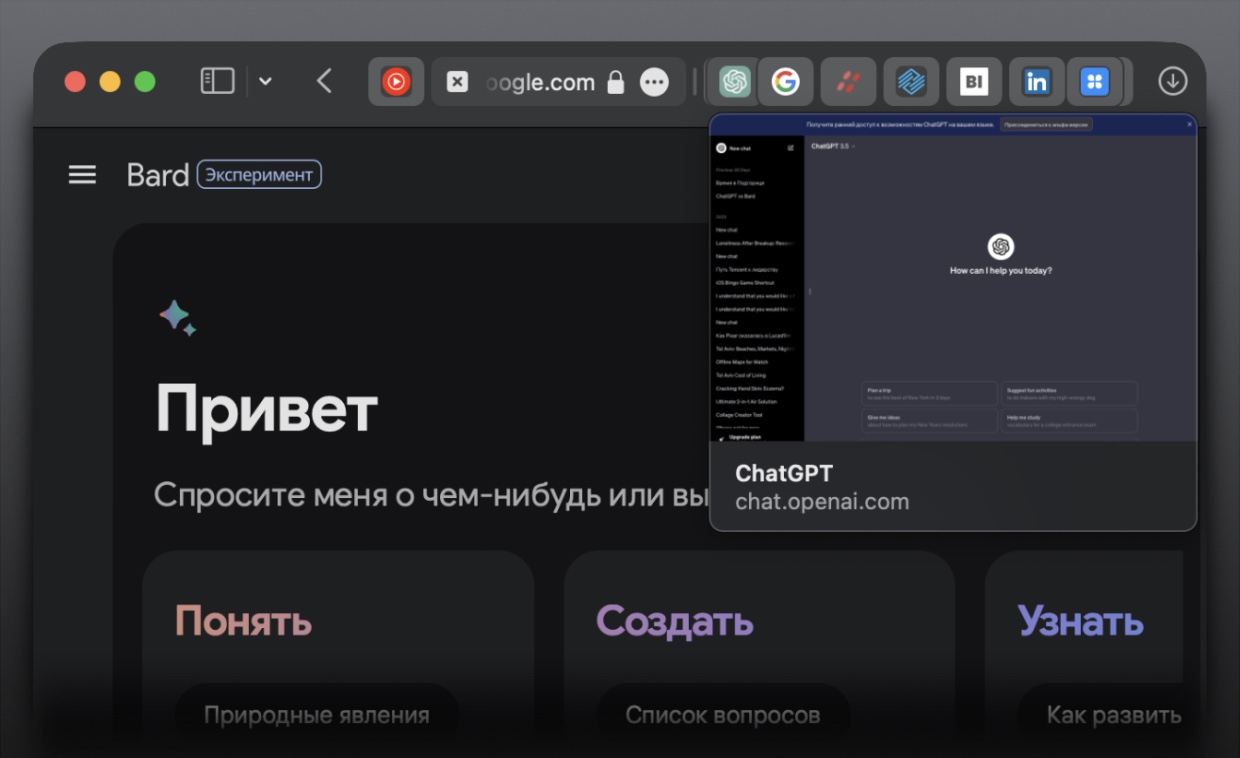Close the google.com tab
Viewport: 1240px width, 758px height.
click(457, 82)
